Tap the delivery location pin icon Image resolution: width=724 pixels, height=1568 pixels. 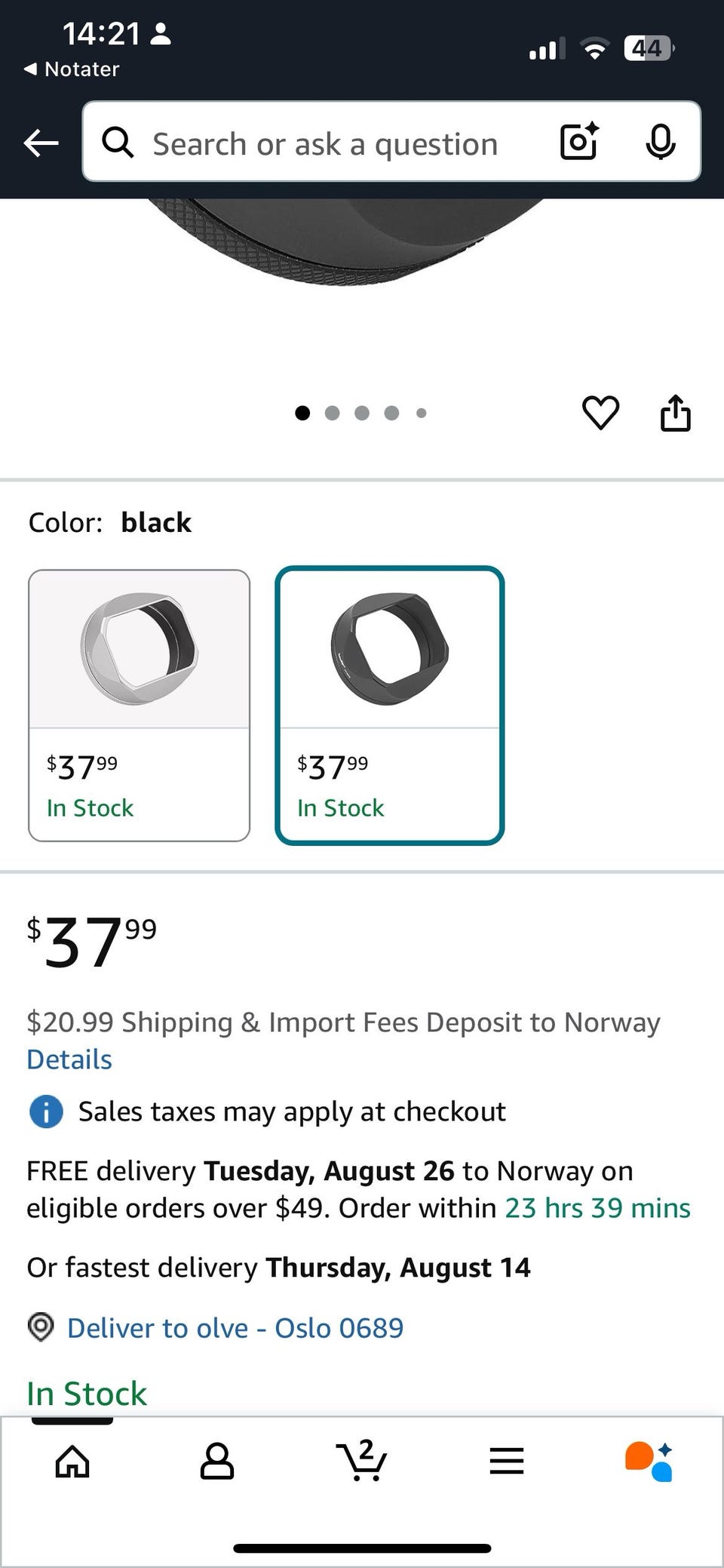coord(41,1327)
